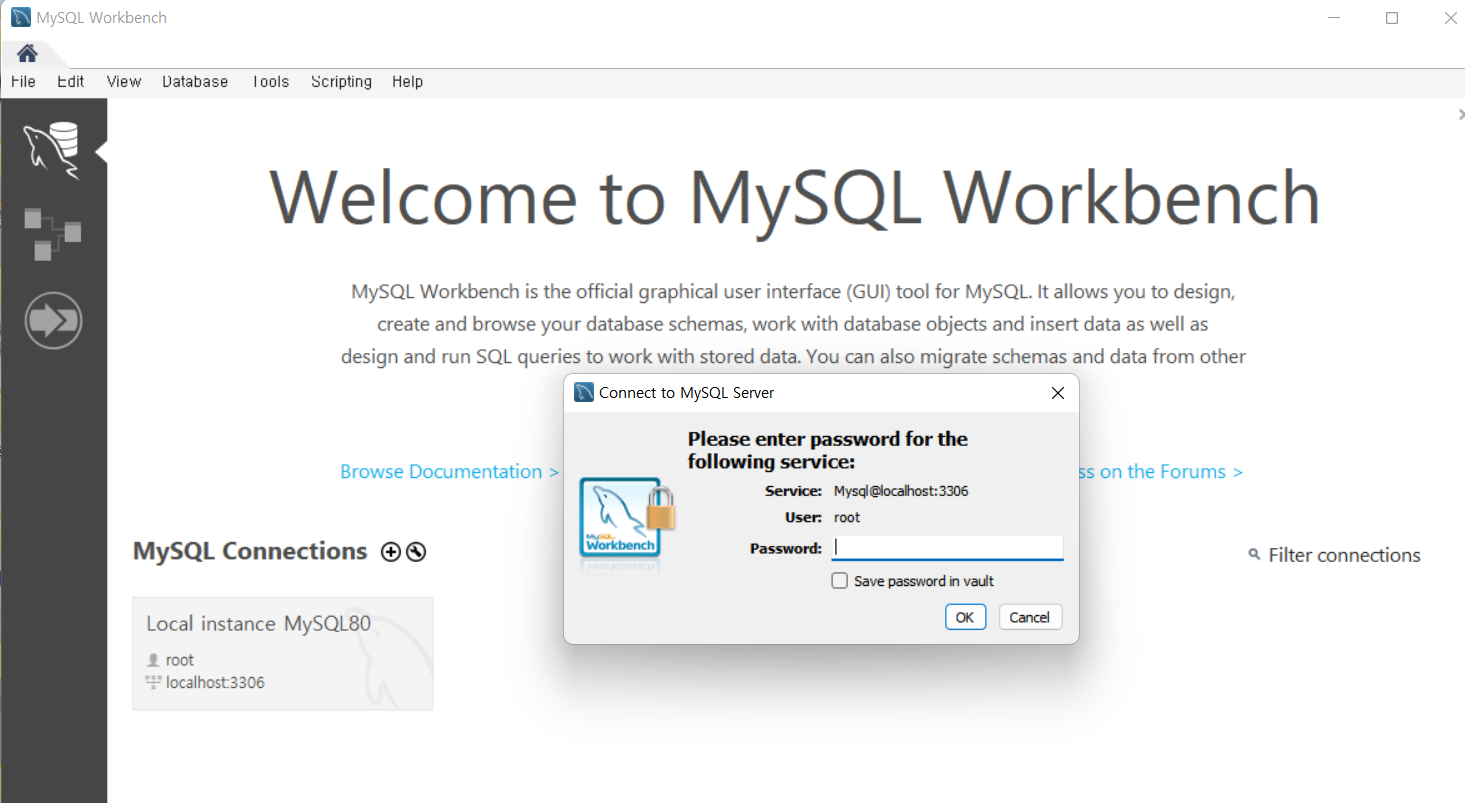The width and height of the screenshot is (1465, 803).
Task: Focus the Password input field
Action: point(947,548)
